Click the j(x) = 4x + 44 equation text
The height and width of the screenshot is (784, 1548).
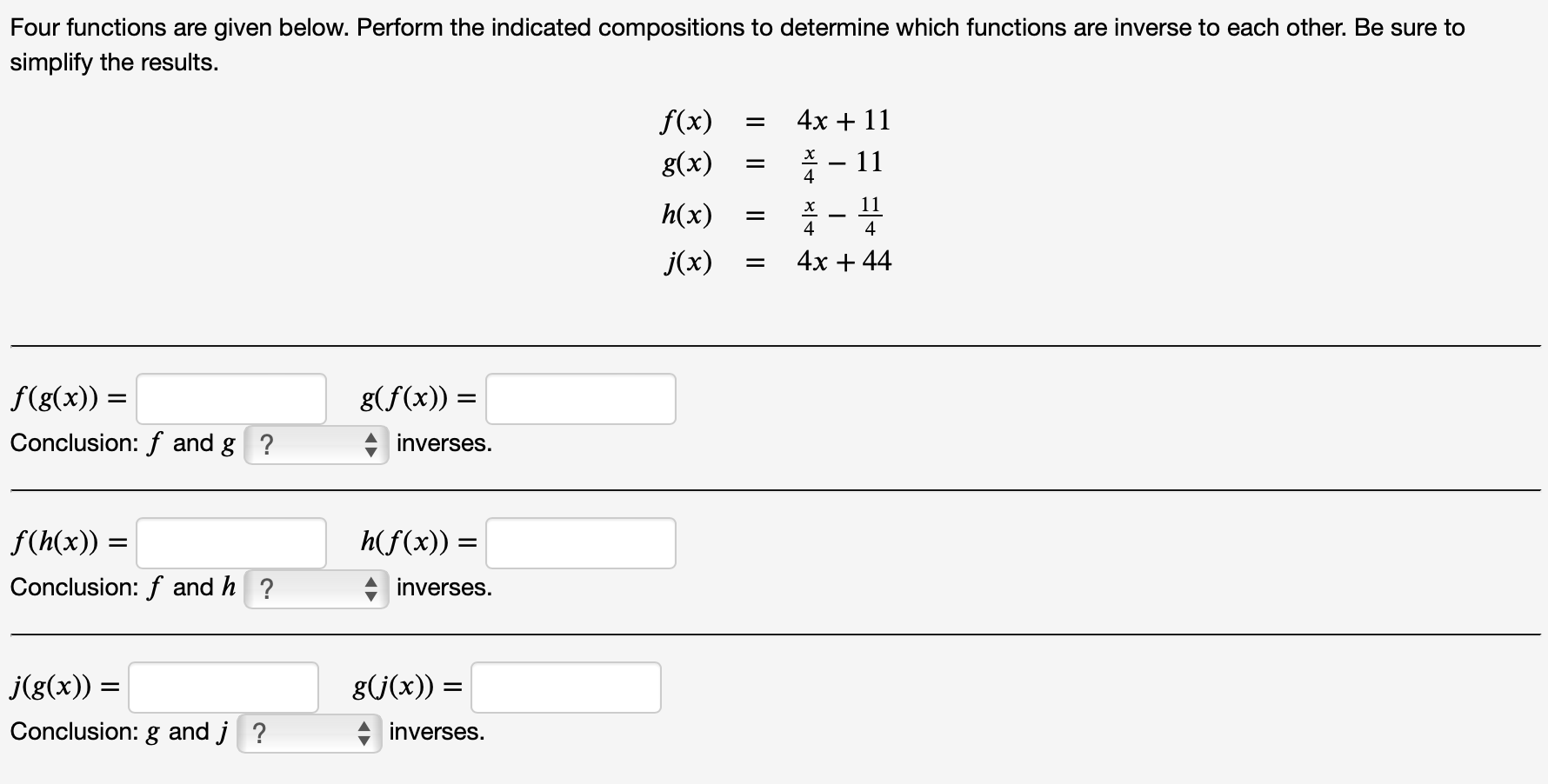pyautogui.click(x=777, y=262)
